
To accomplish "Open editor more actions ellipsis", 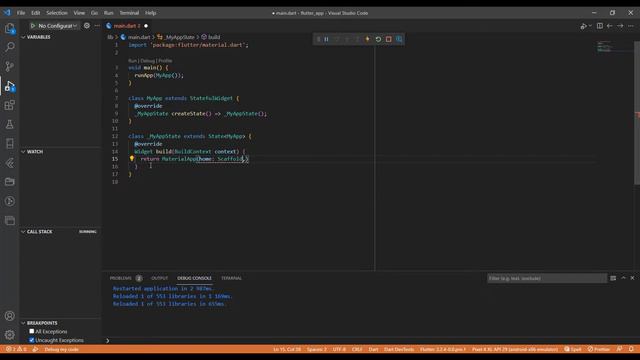I will click(x=631, y=26).
